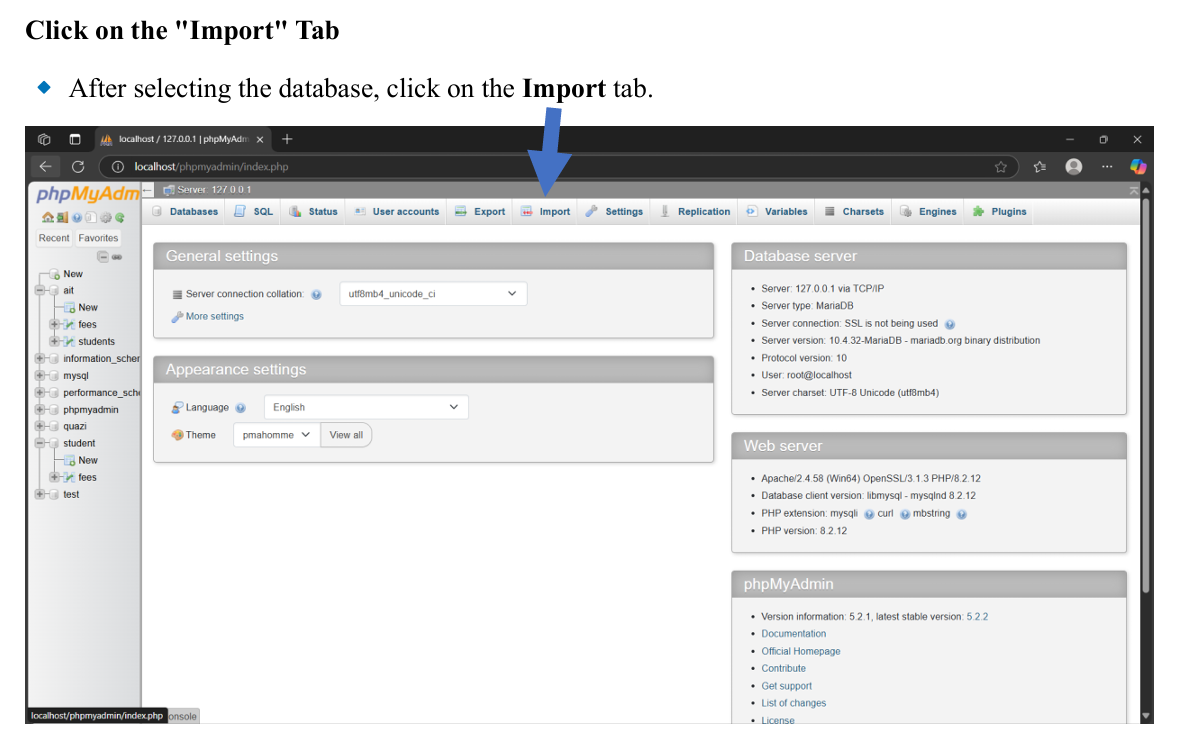
Task: Click the browser workspaces icon
Action: (x=44, y=139)
